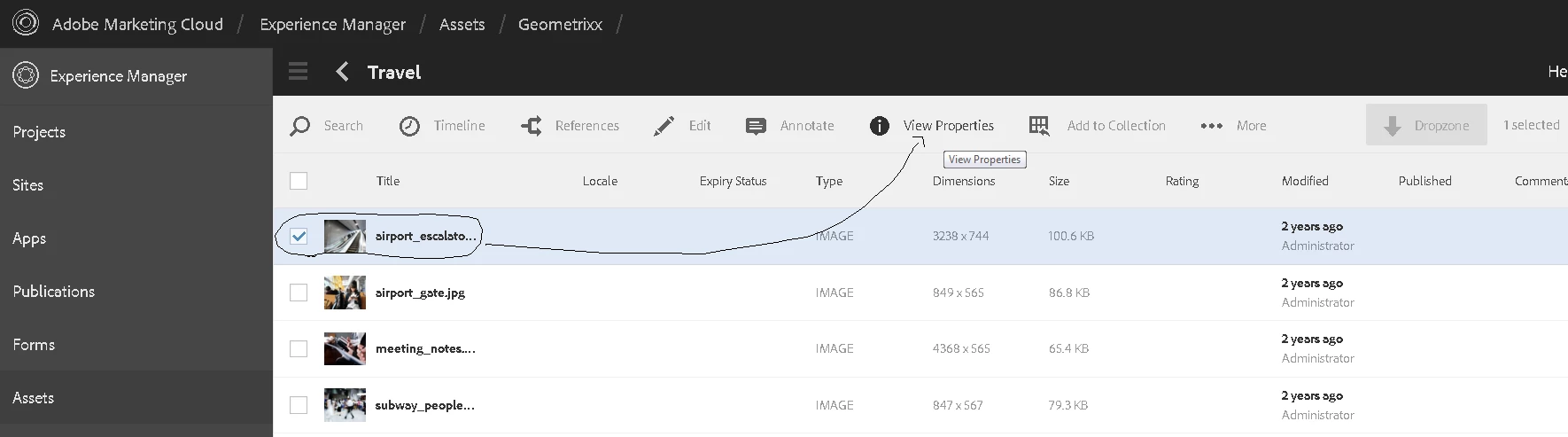The image size is (1568, 437).
Task: Toggle the select-all checkbox in header
Action: (x=299, y=181)
